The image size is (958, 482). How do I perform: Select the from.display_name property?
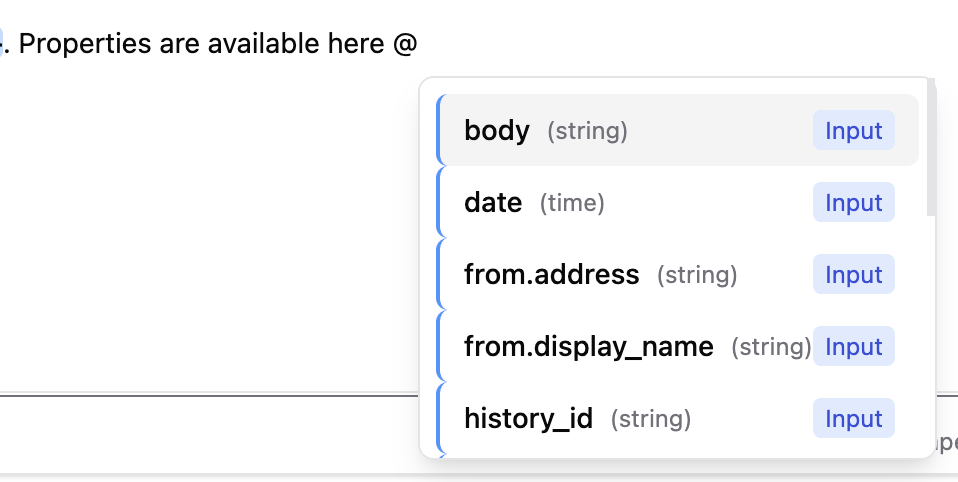588,347
